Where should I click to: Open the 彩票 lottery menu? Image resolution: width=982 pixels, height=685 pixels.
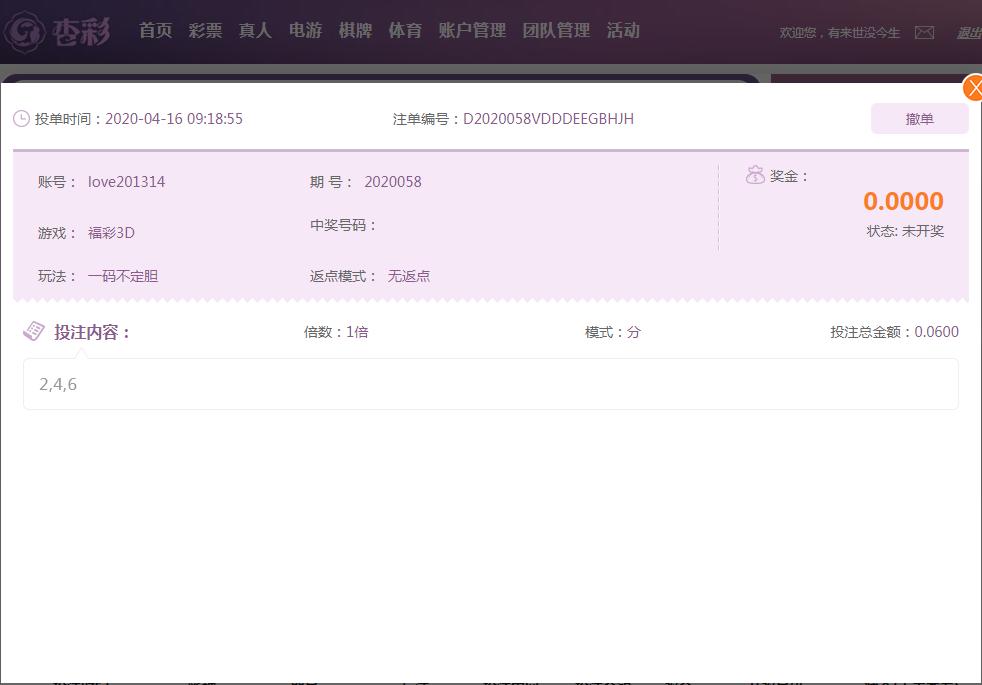click(x=205, y=30)
